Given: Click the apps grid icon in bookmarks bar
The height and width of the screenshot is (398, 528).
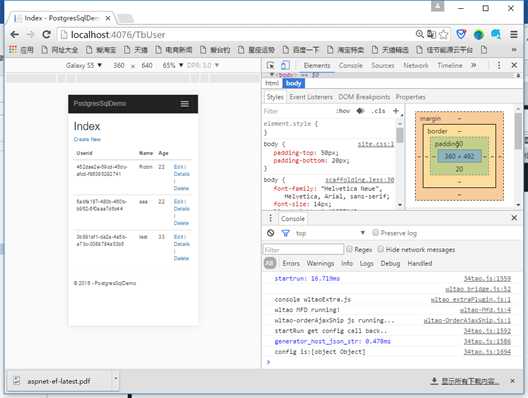Looking at the screenshot, I should (13, 50).
